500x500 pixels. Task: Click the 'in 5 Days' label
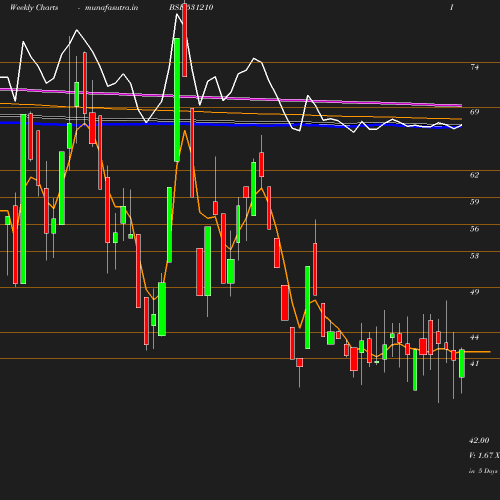(483, 471)
